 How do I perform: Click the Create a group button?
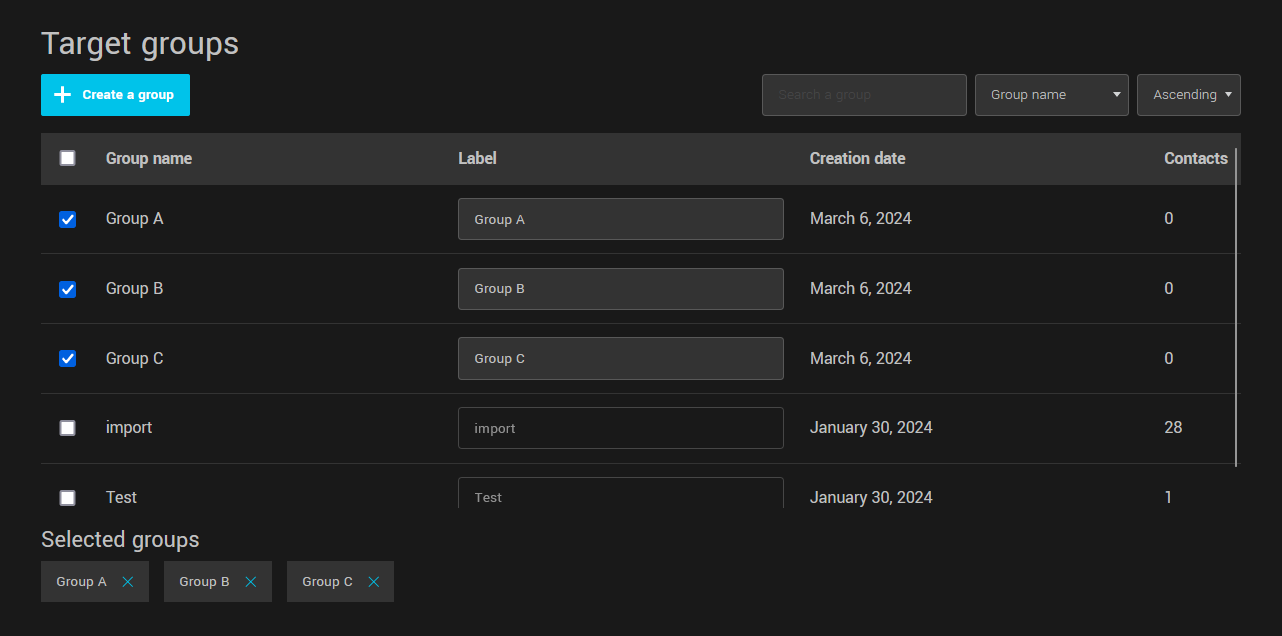pyautogui.click(x=115, y=95)
